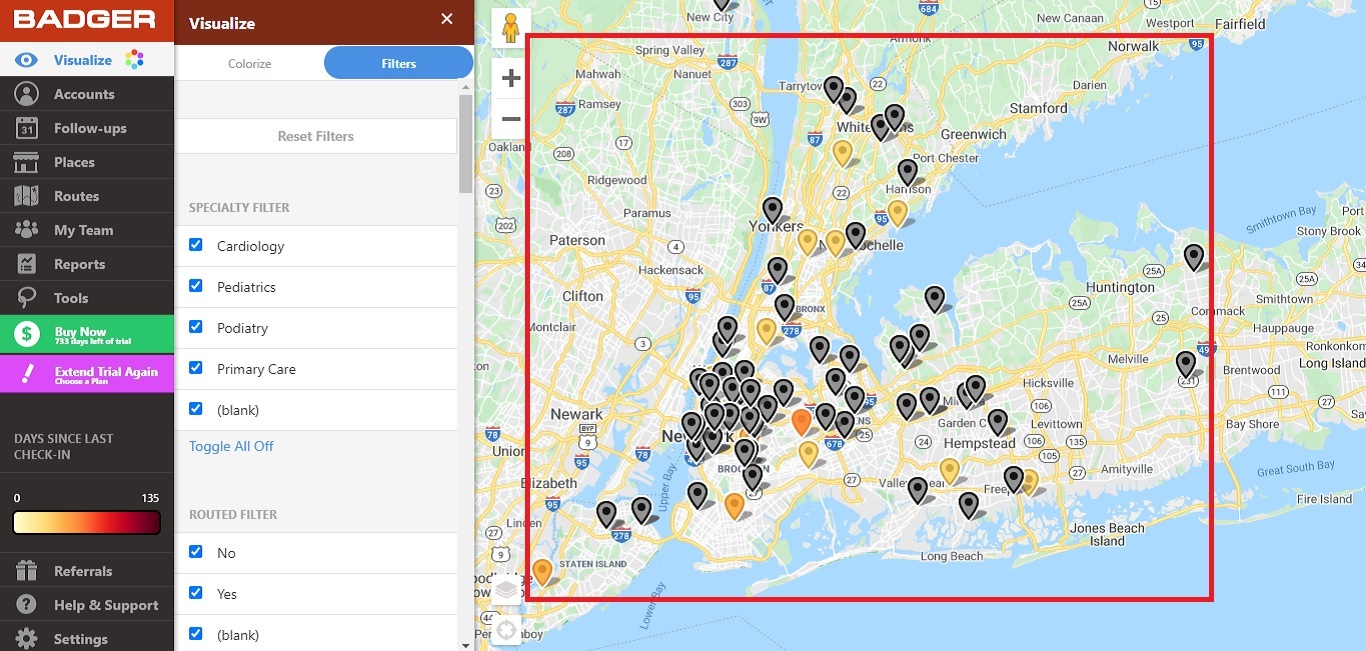The width and height of the screenshot is (1366, 651).
Task: Click the Toggle All Off link
Action: pyautogui.click(x=231, y=446)
